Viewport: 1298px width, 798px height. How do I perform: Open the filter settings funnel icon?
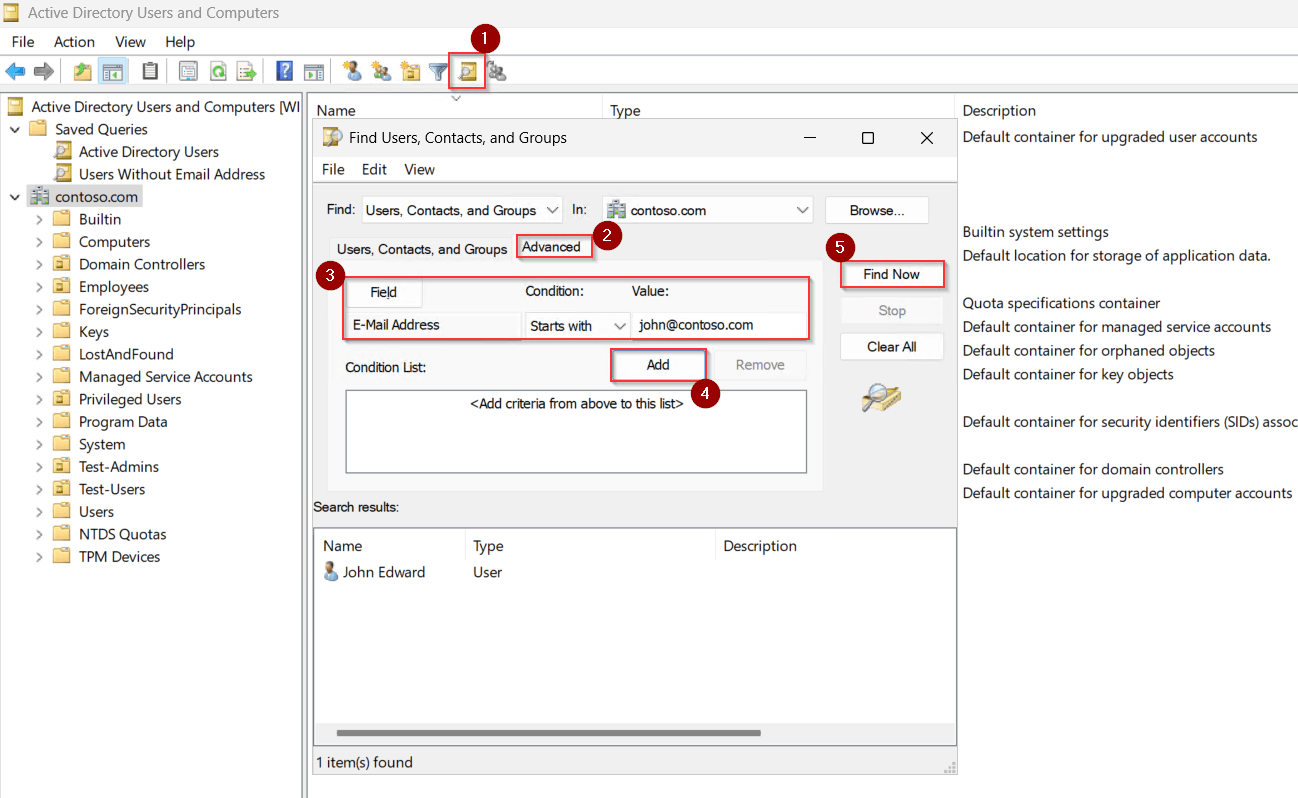pos(438,71)
